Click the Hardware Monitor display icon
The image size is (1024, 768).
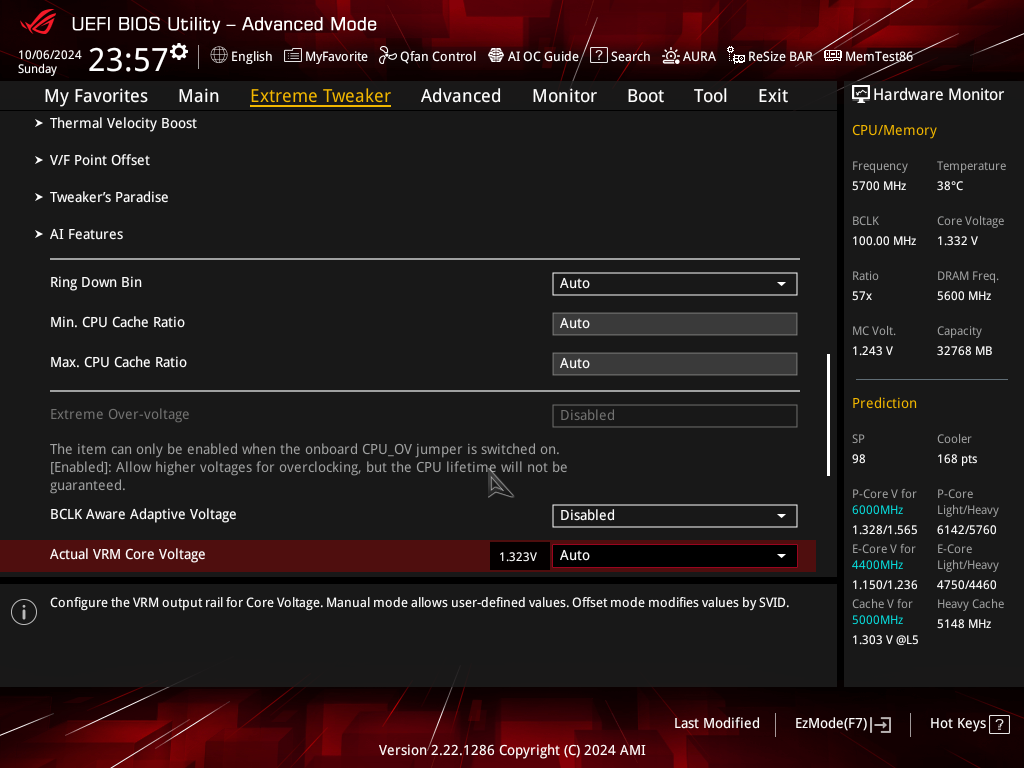(861, 95)
